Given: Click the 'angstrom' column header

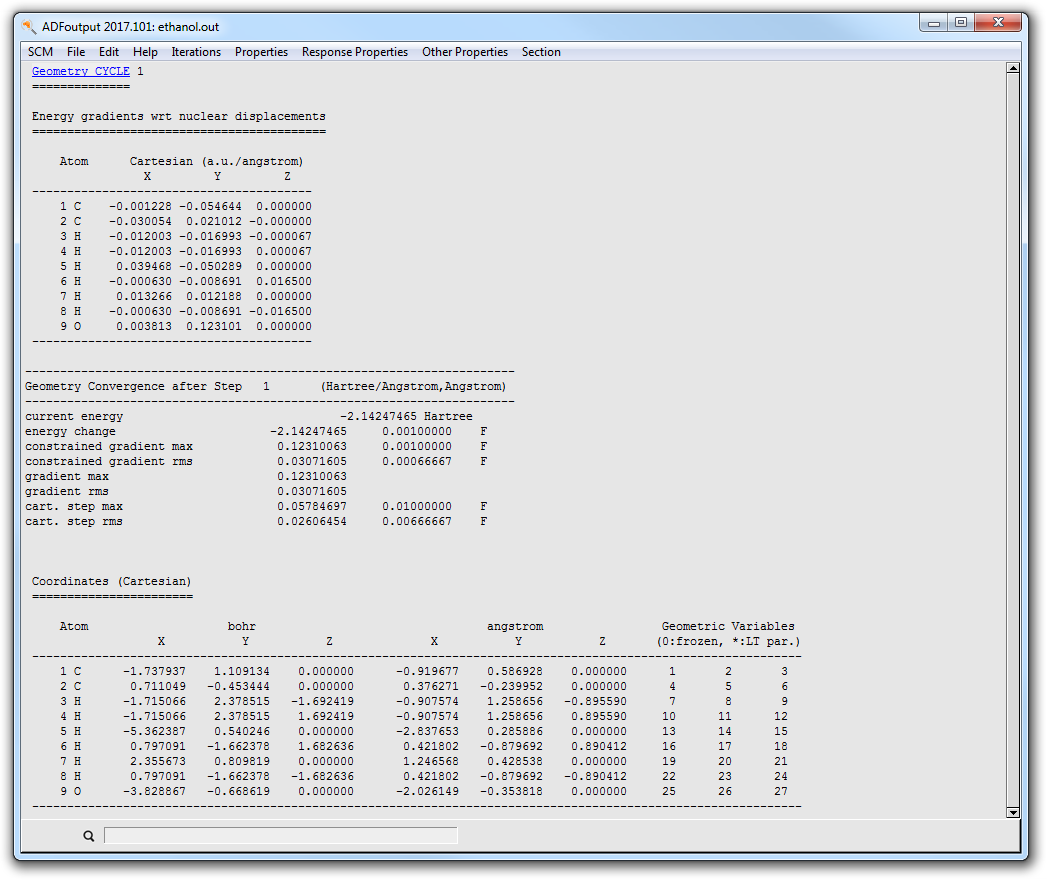Looking at the screenshot, I should coord(515,626).
